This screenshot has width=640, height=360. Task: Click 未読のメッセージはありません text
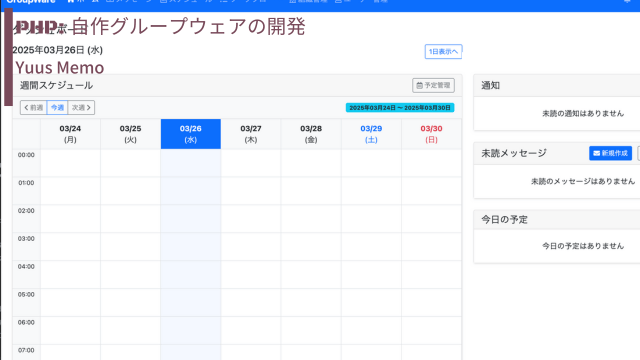coord(583,181)
